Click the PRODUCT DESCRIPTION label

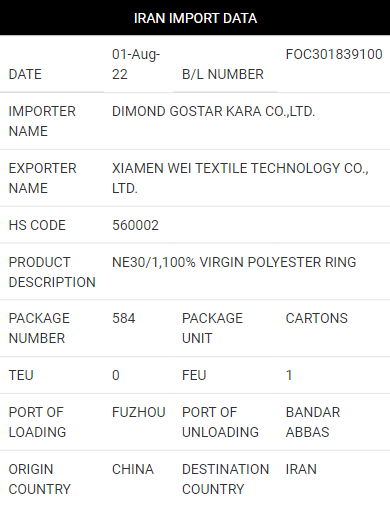pos(52,272)
